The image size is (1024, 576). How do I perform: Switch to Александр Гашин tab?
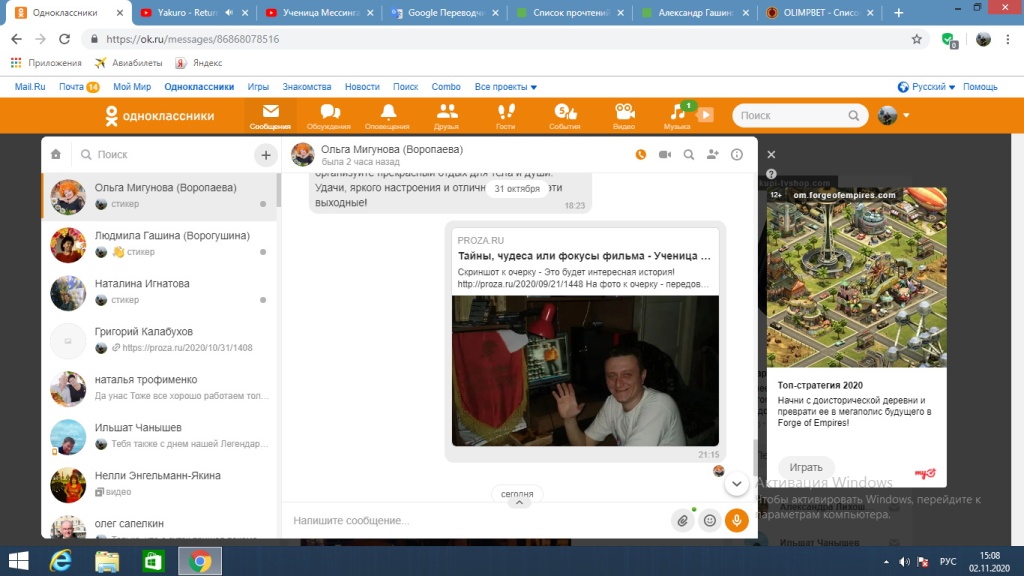tap(695, 12)
